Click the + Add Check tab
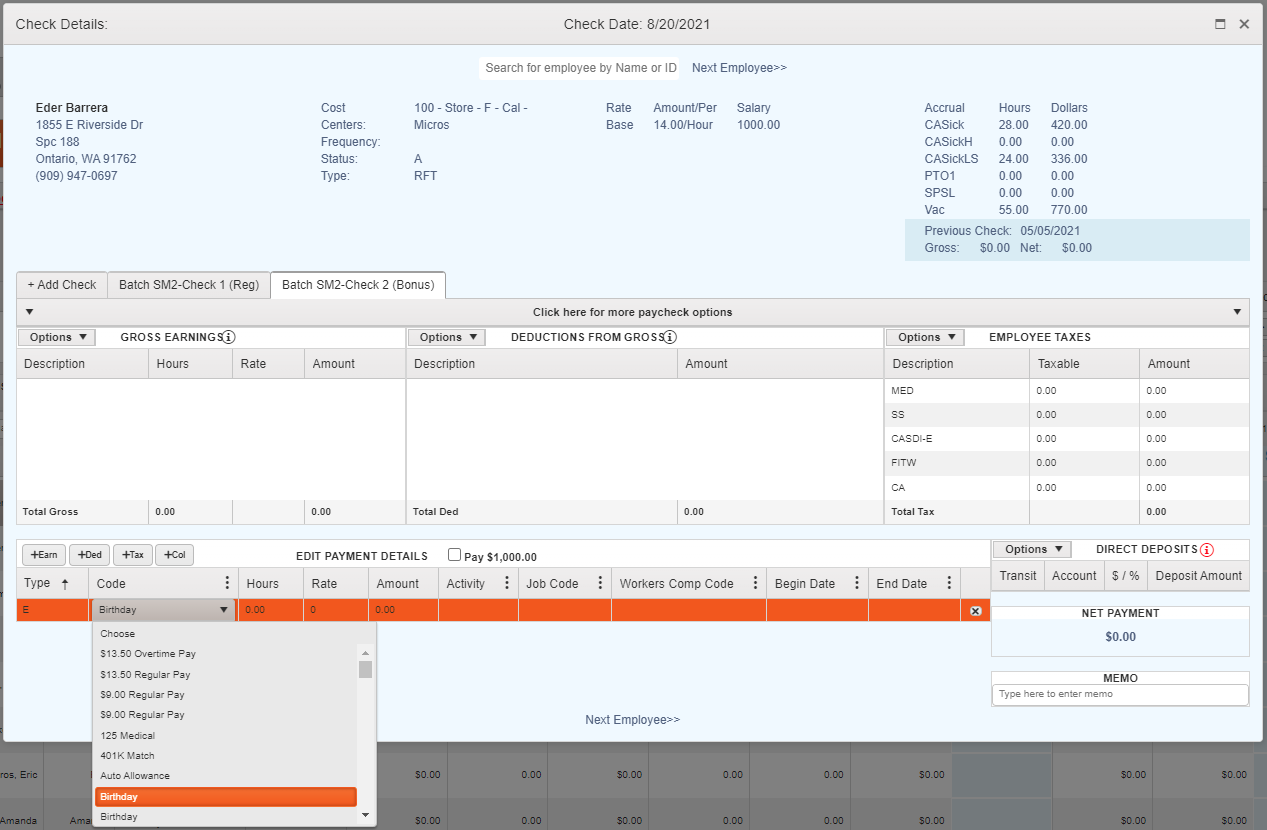The width and height of the screenshot is (1267, 830). point(62,285)
